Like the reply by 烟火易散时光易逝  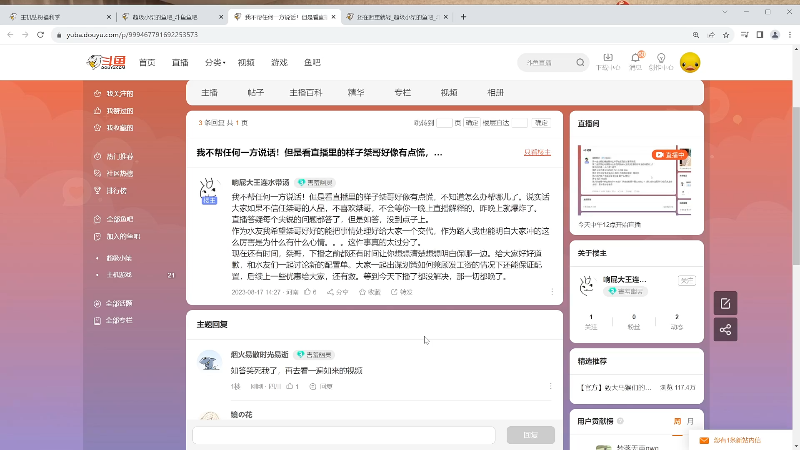tap(293, 386)
